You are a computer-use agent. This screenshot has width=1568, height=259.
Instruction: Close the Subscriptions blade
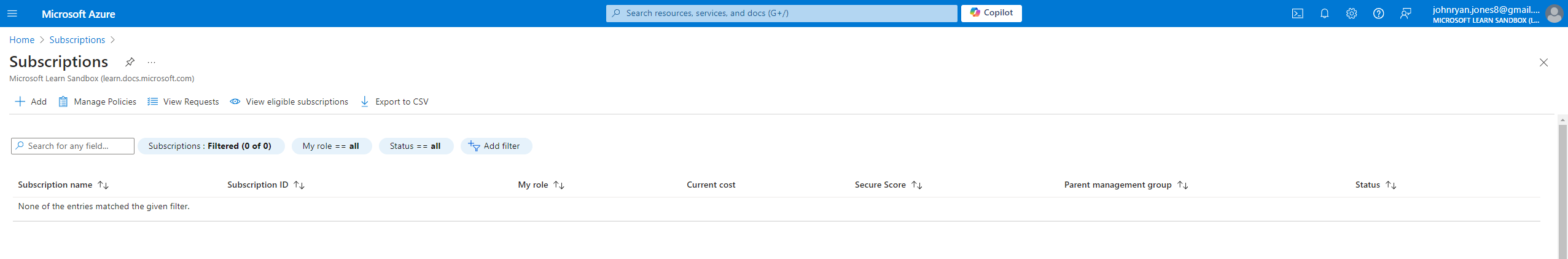1543,62
